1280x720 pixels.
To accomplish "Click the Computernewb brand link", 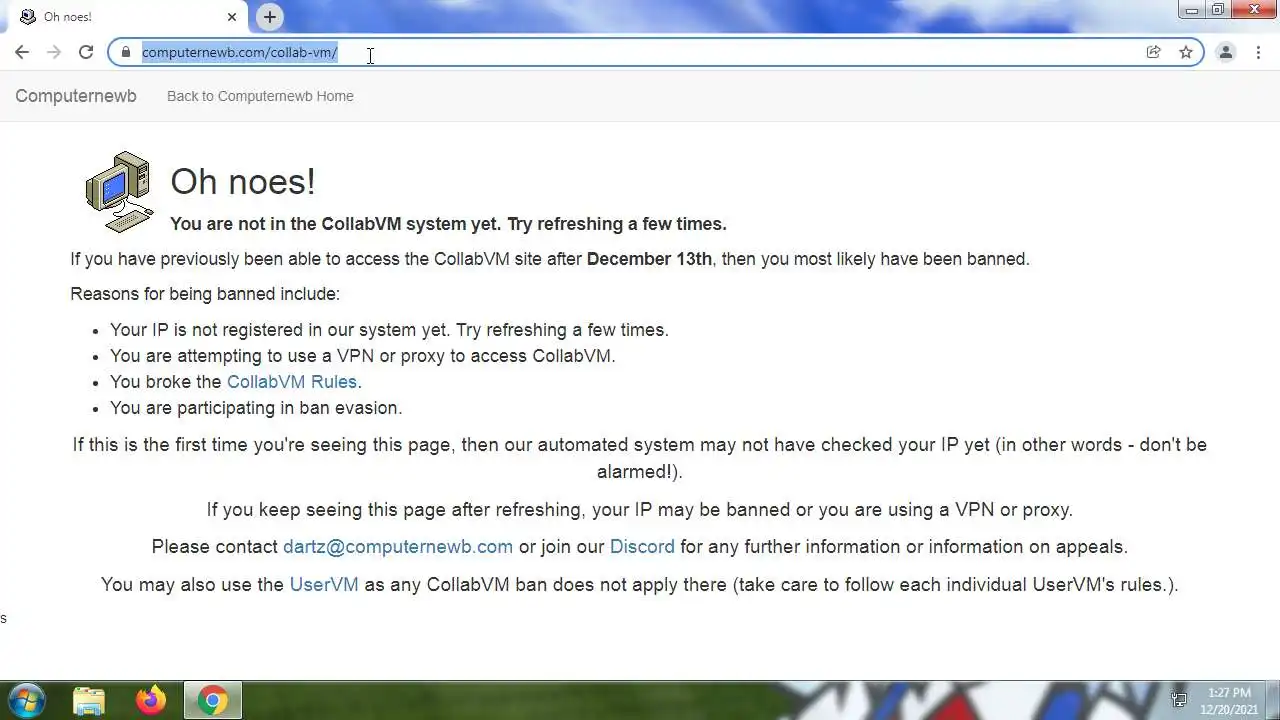I will coord(76,96).
